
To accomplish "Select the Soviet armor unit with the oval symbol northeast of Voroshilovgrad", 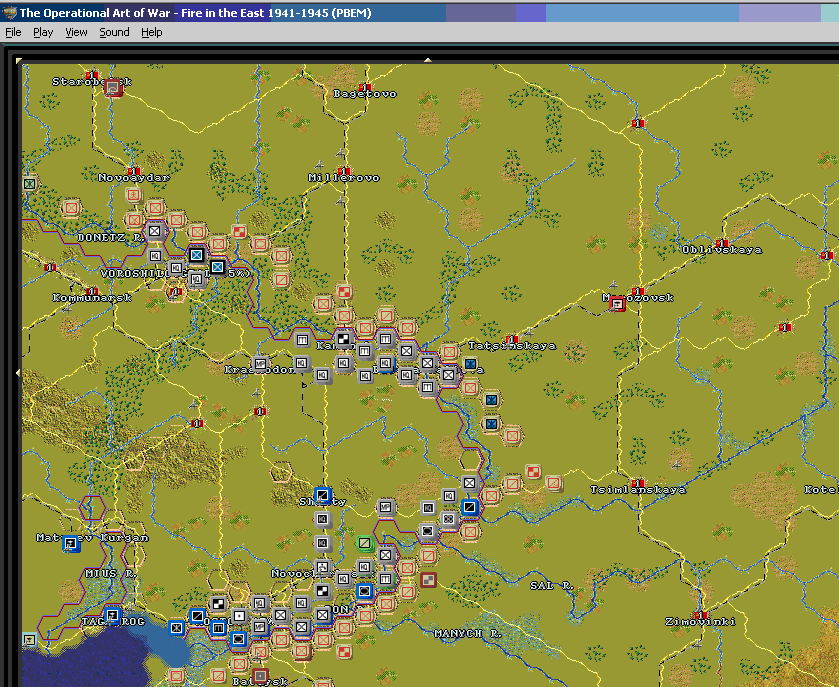I will point(261,244).
